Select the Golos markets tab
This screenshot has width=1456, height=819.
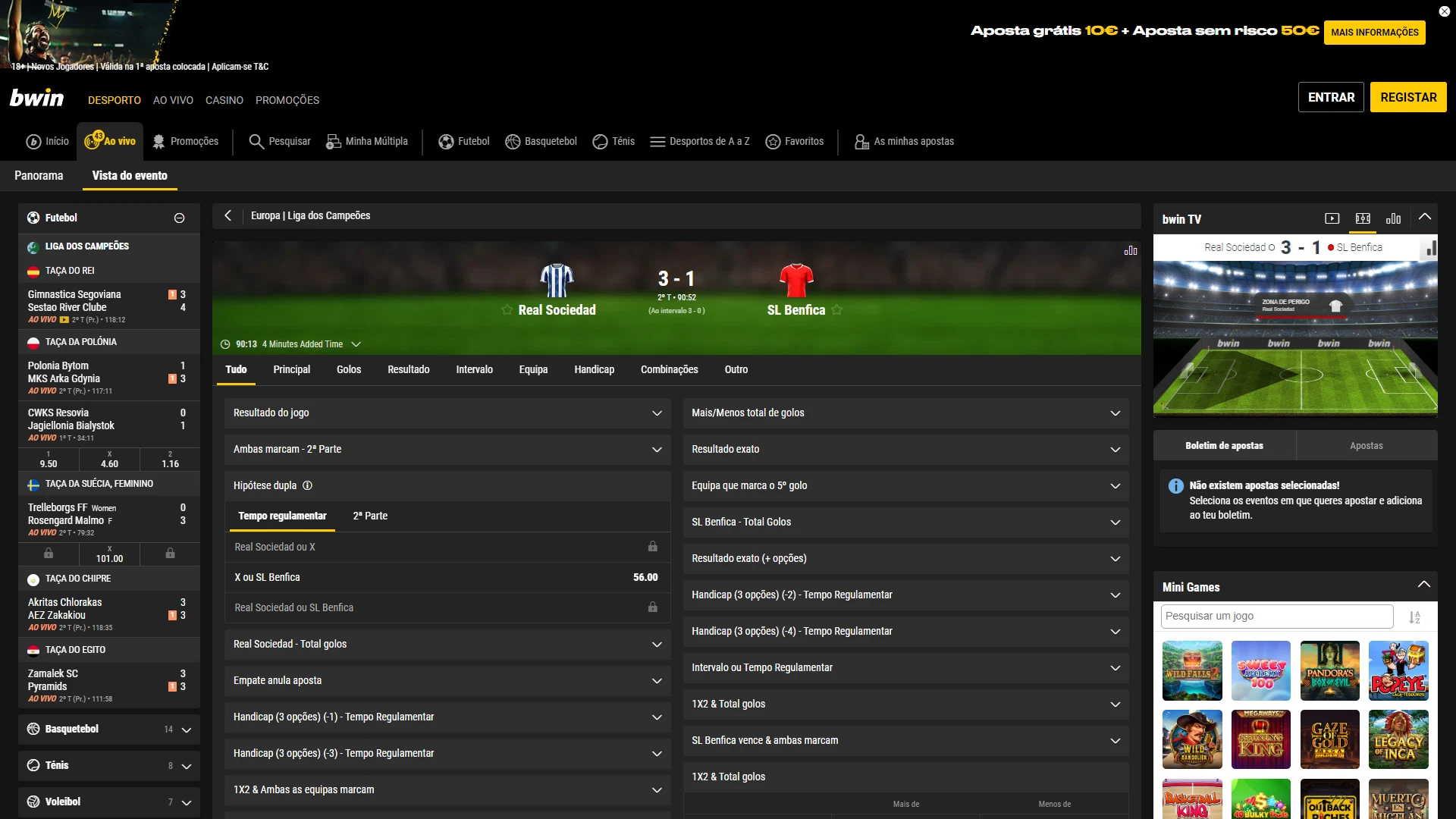pyautogui.click(x=349, y=370)
